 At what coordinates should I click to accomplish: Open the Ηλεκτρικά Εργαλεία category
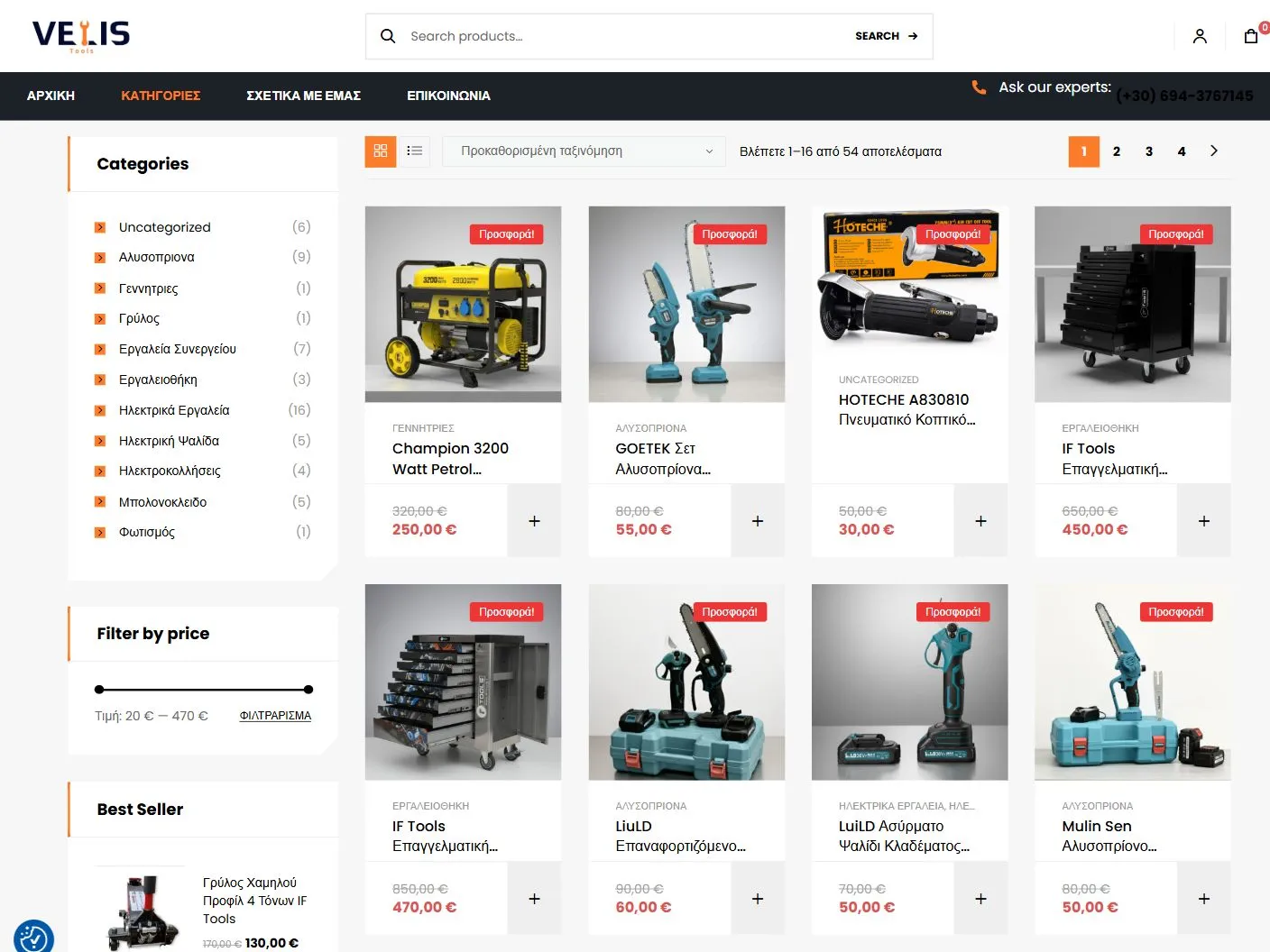(174, 410)
